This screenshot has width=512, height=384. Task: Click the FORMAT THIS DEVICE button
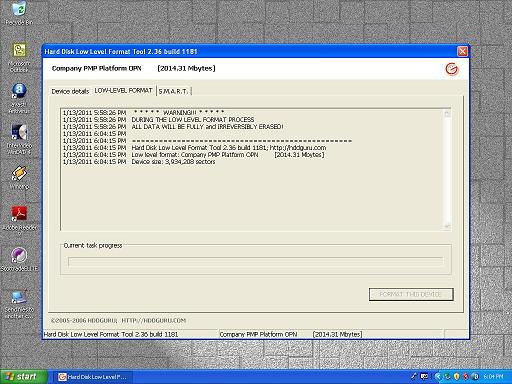411,294
